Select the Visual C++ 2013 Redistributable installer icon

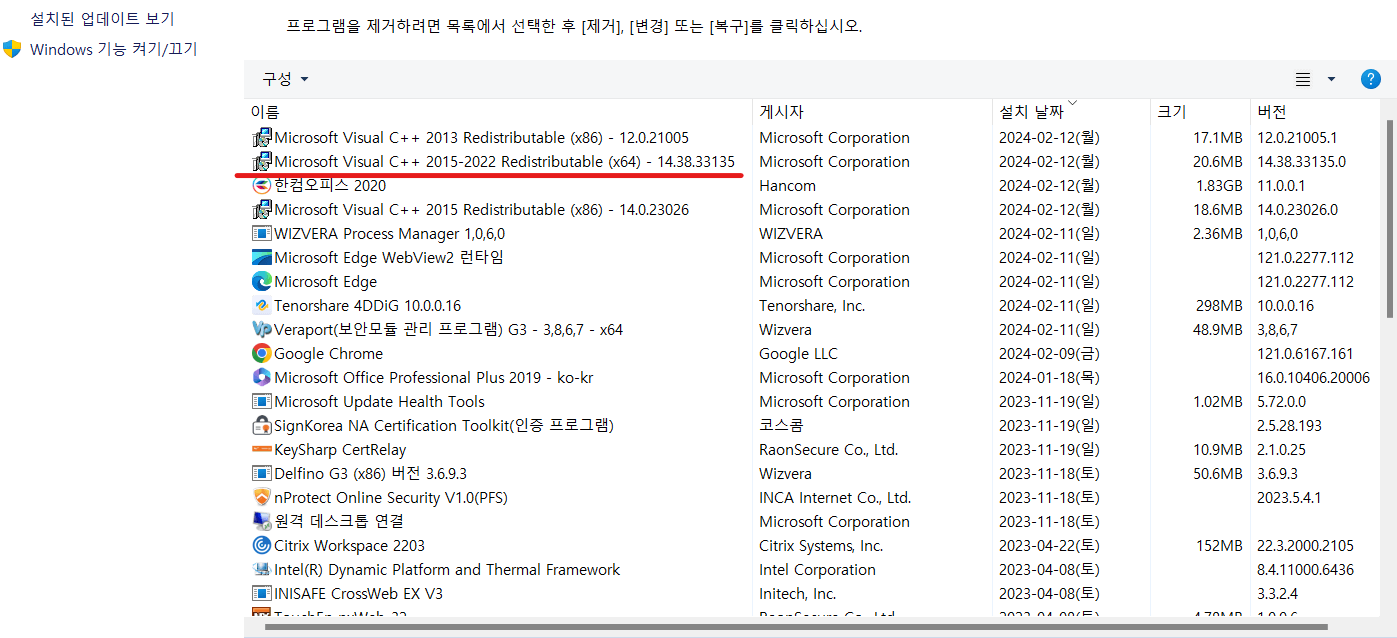(261, 137)
